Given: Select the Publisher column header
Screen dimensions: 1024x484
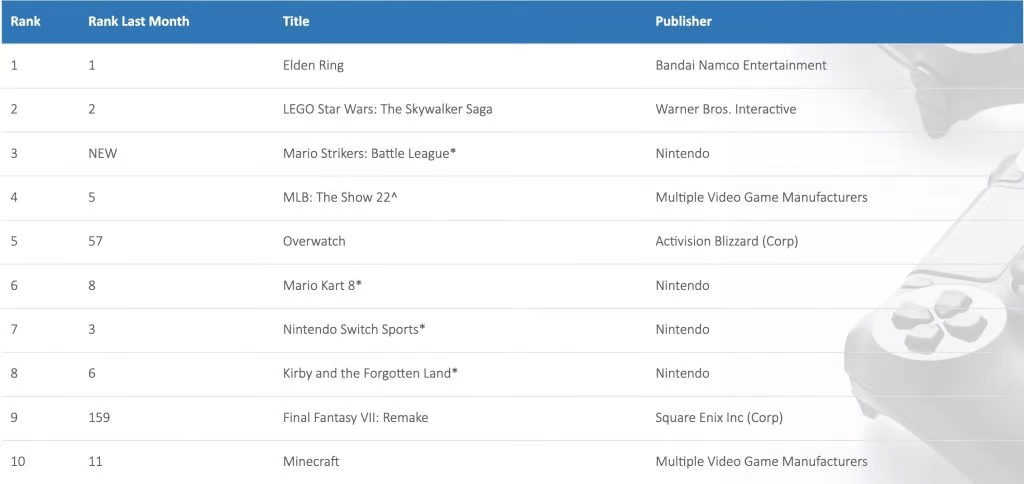Looking at the screenshot, I should 683,21.
